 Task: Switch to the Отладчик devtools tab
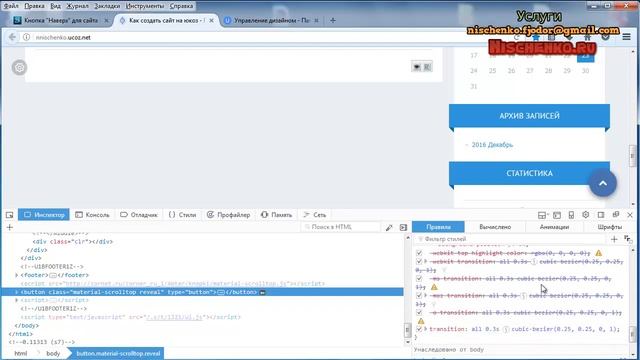pos(139,215)
